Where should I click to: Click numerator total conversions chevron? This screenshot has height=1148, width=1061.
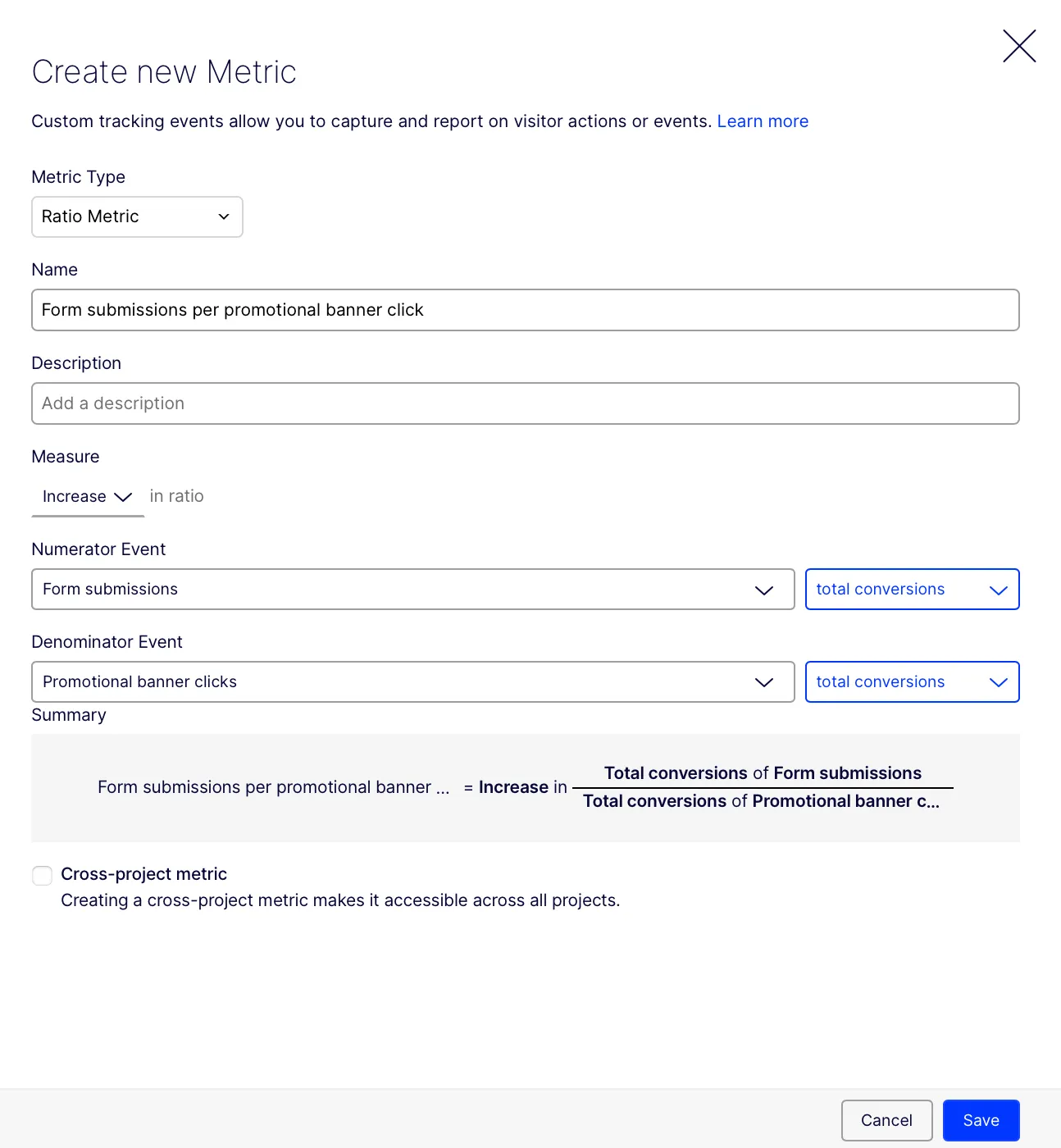pos(998,590)
